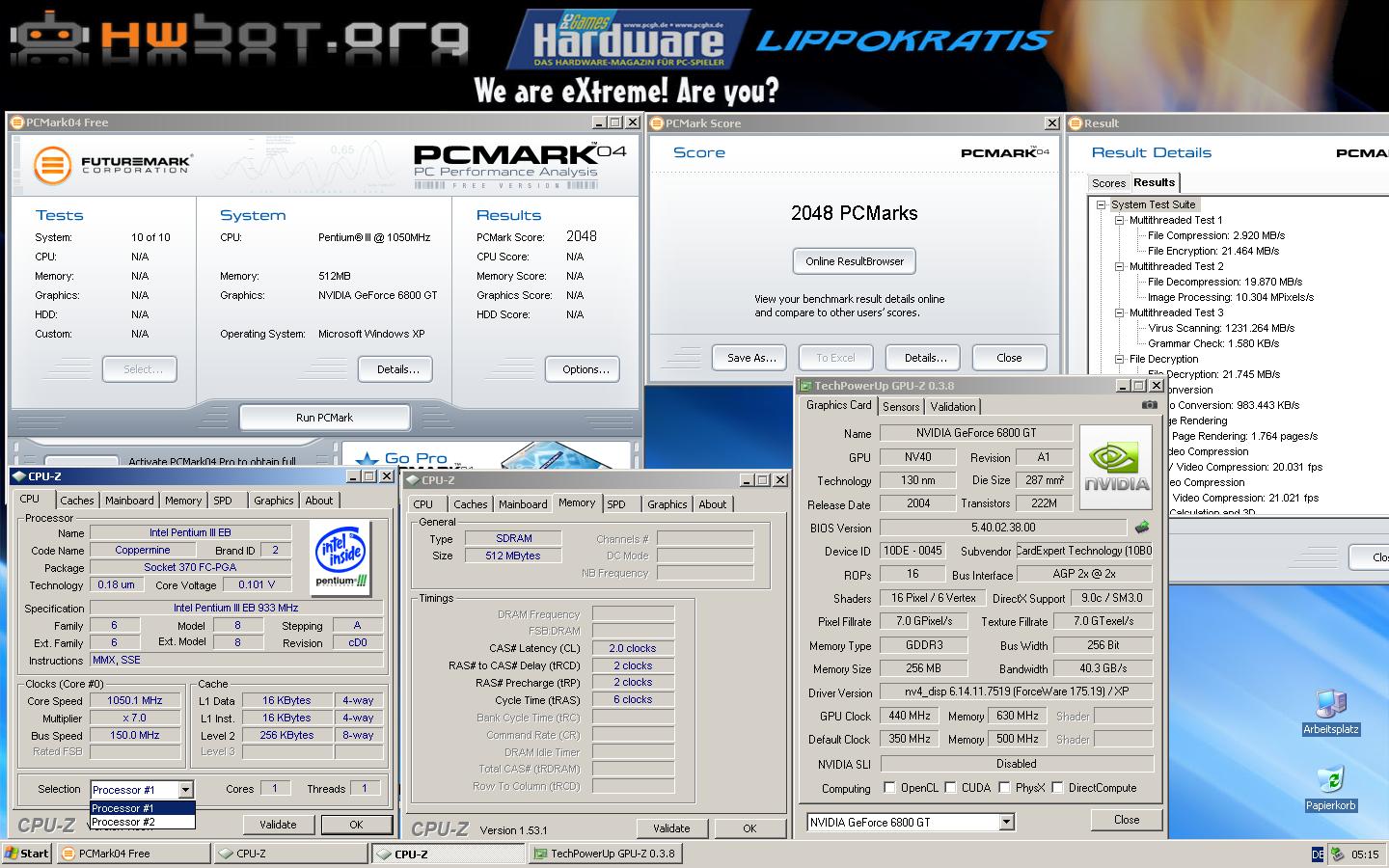Click the CPU-Z Memory window title icon

[412, 480]
